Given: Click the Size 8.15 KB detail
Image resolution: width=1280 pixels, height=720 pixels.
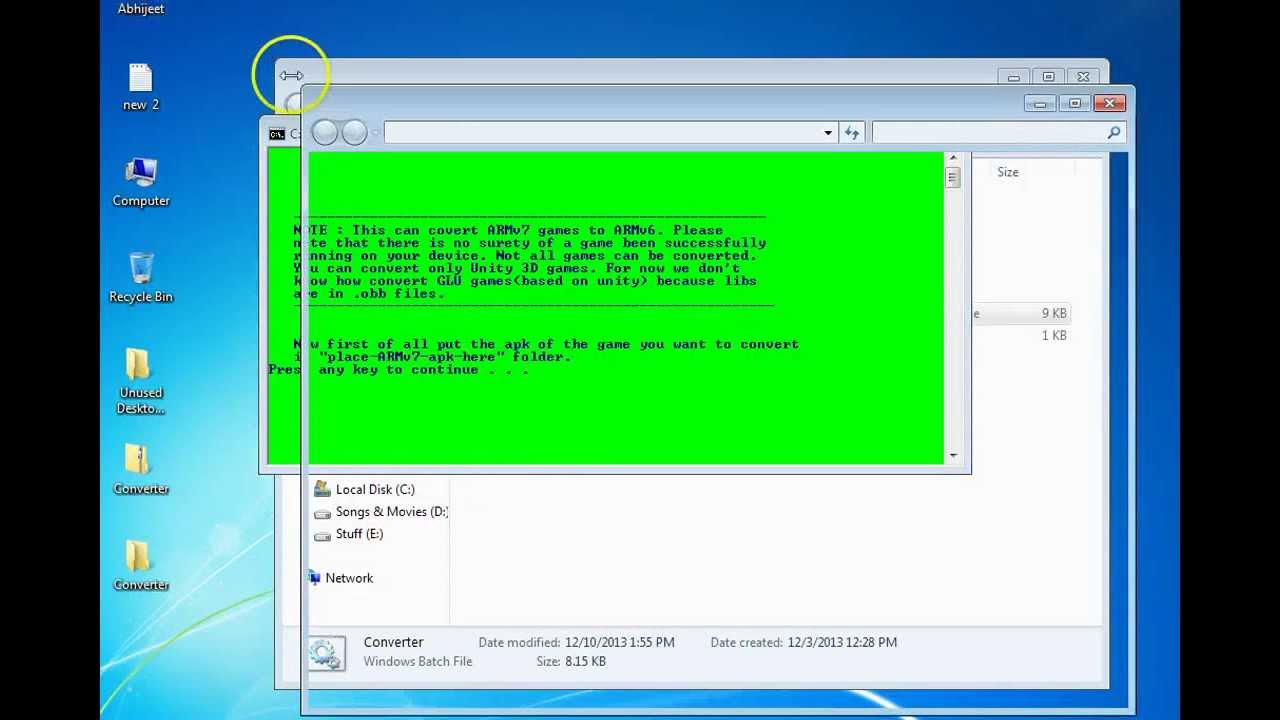Looking at the screenshot, I should pos(571,661).
